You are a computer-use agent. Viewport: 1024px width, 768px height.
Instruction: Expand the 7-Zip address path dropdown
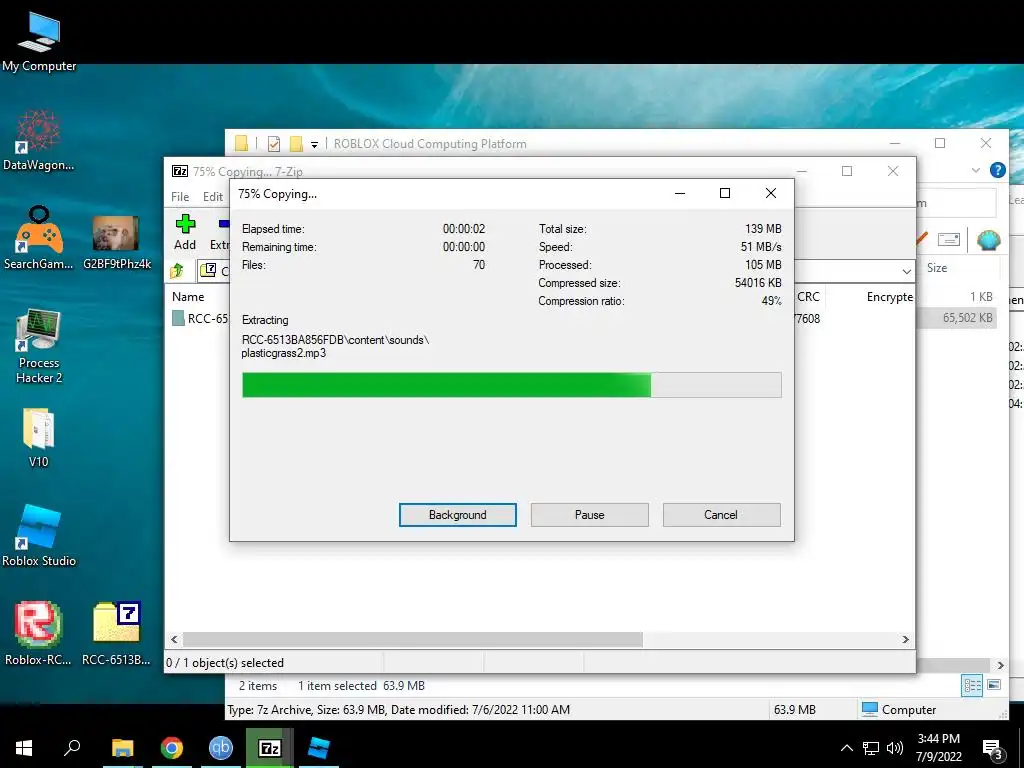(906, 271)
